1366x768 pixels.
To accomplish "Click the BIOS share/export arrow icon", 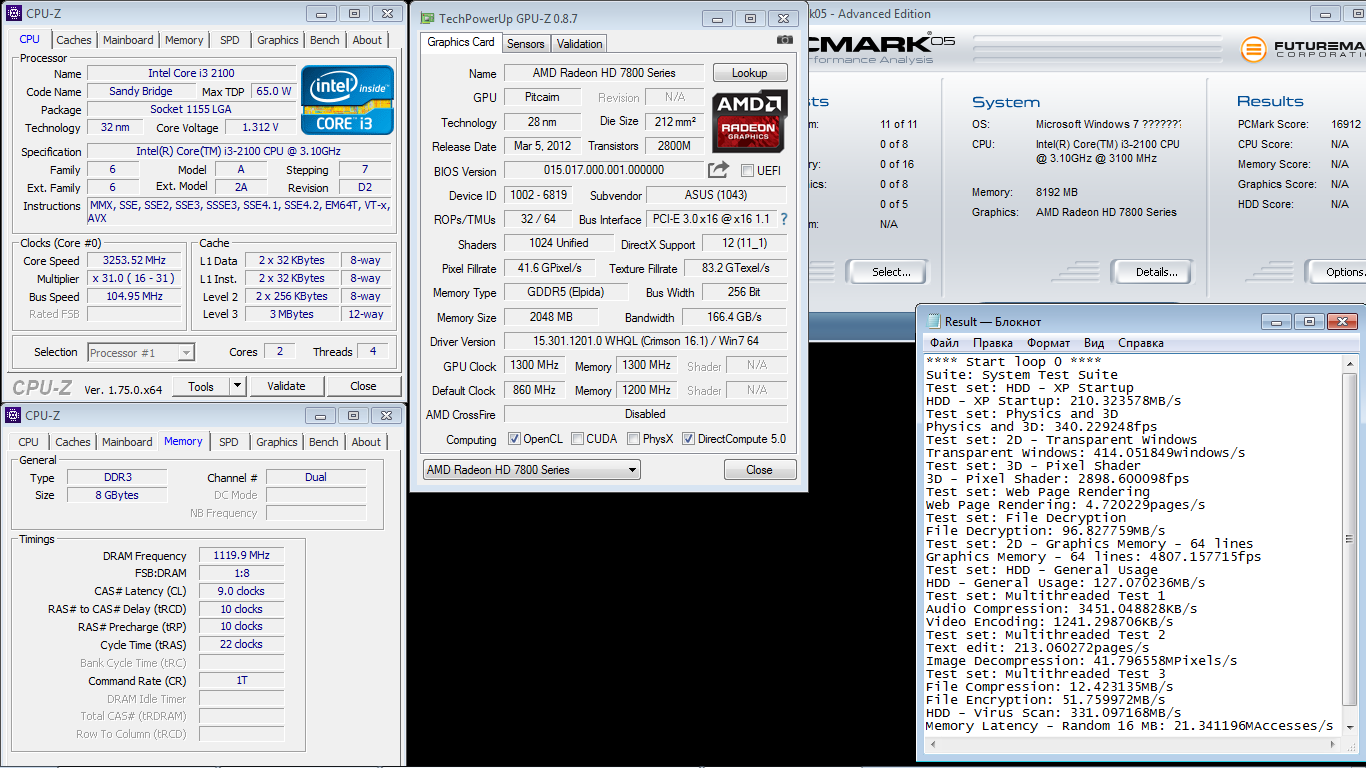I will click(x=718, y=170).
